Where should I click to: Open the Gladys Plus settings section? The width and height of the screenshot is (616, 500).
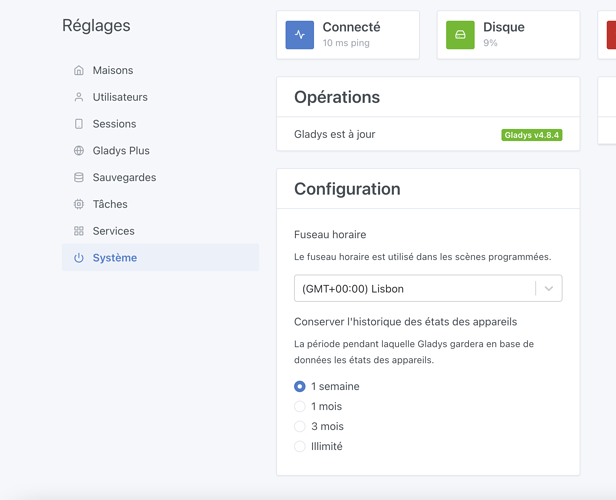[x=121, y=151]
